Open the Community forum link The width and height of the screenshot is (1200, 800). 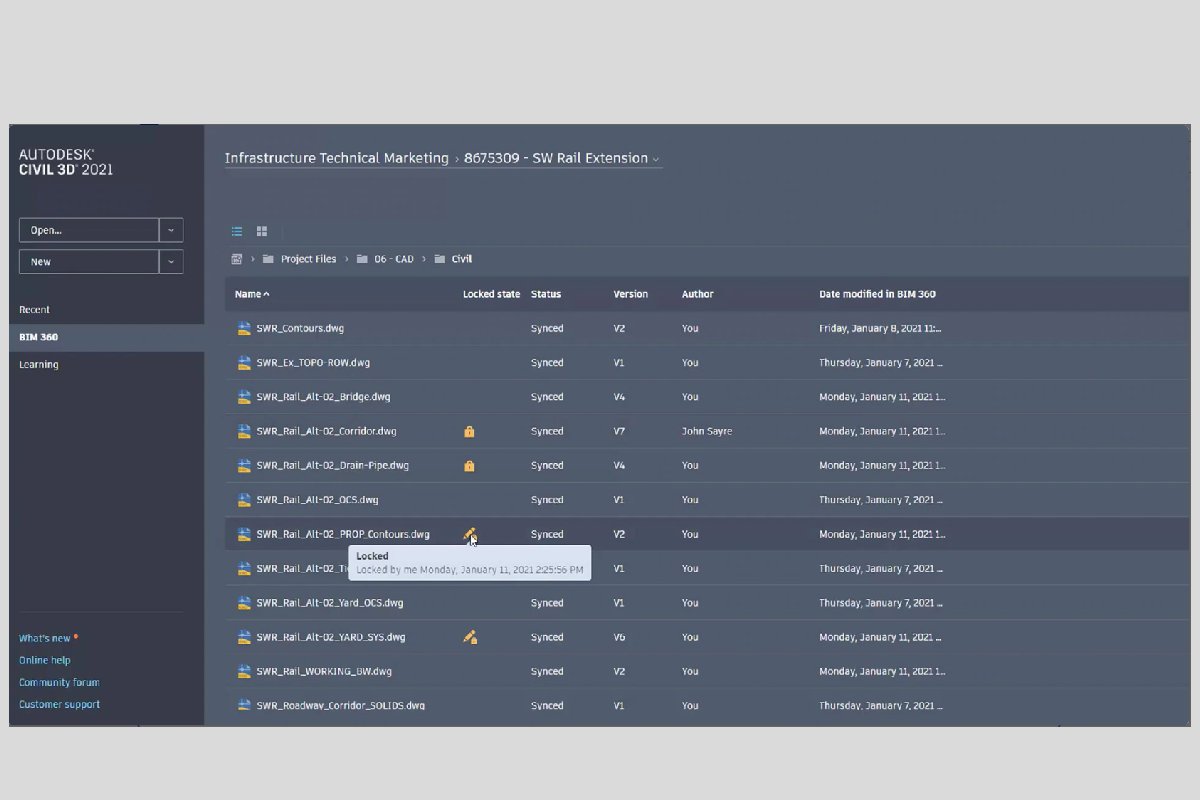59,682
